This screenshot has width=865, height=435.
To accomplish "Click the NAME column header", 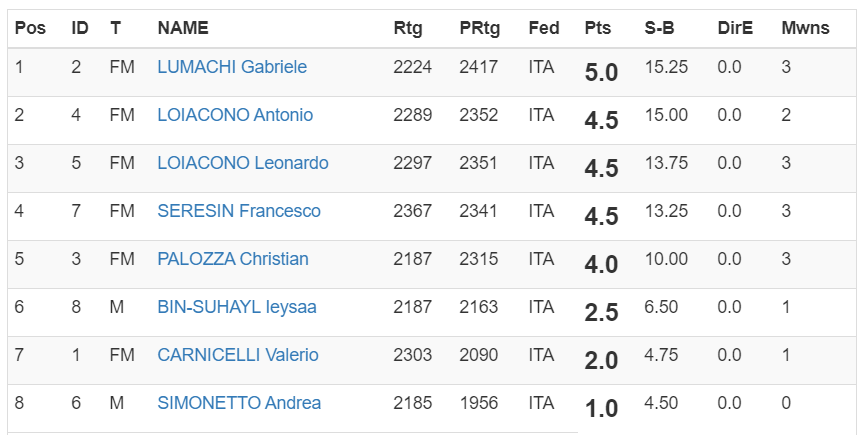I will tap(182, 28).
